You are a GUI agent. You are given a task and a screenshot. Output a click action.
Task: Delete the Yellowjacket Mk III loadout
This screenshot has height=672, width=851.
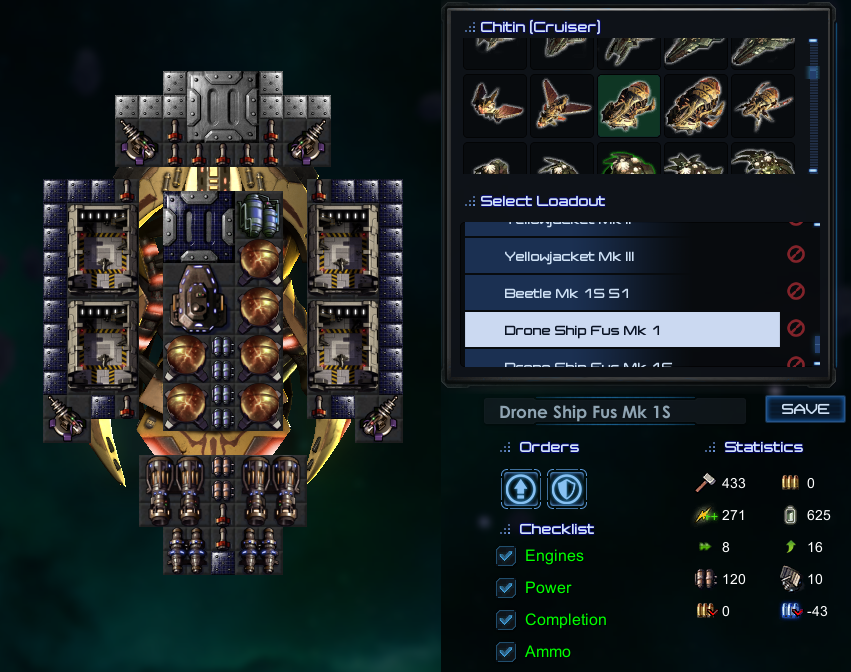point(796,254)
